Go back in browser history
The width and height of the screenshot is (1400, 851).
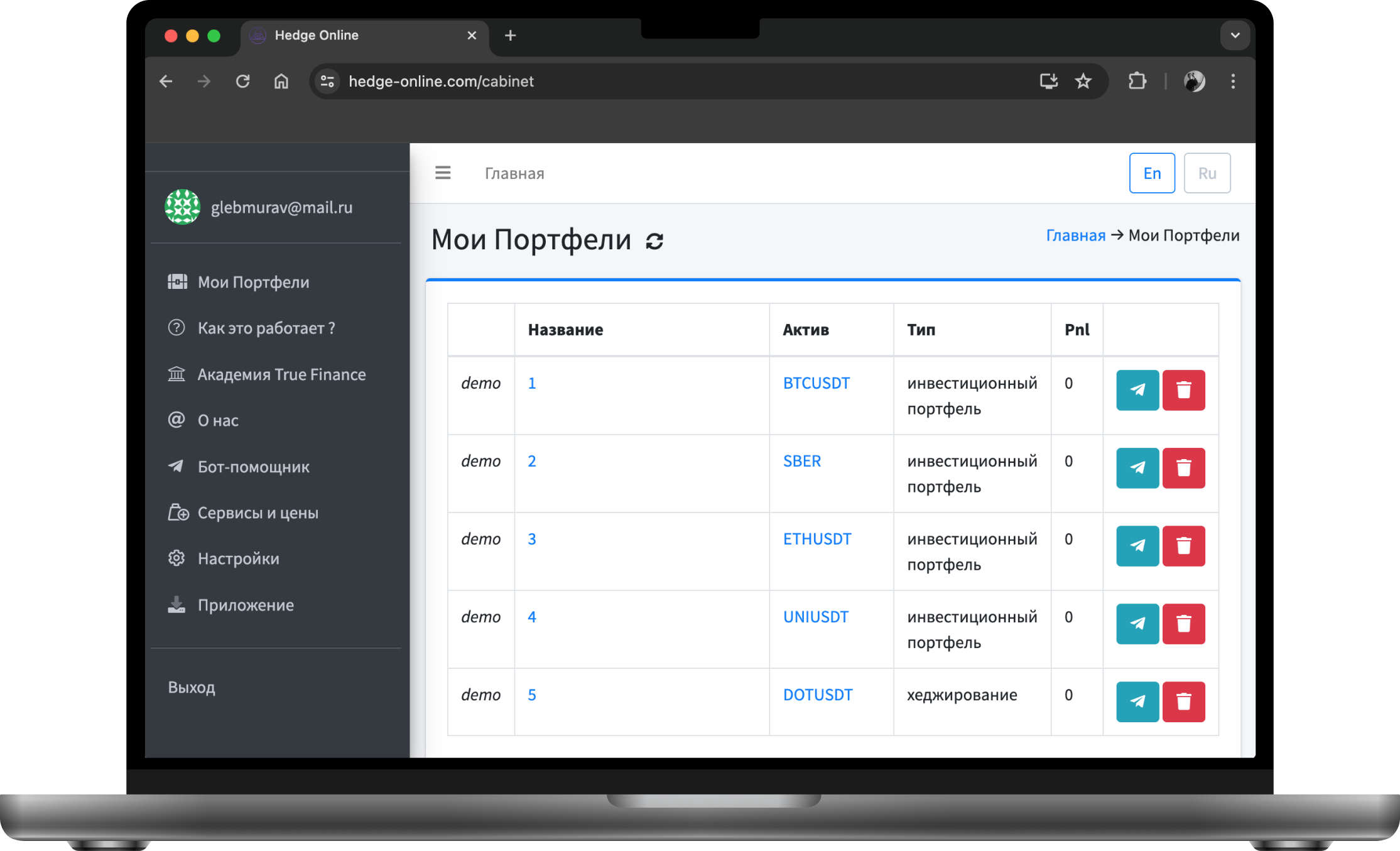(x=166, y=81)
